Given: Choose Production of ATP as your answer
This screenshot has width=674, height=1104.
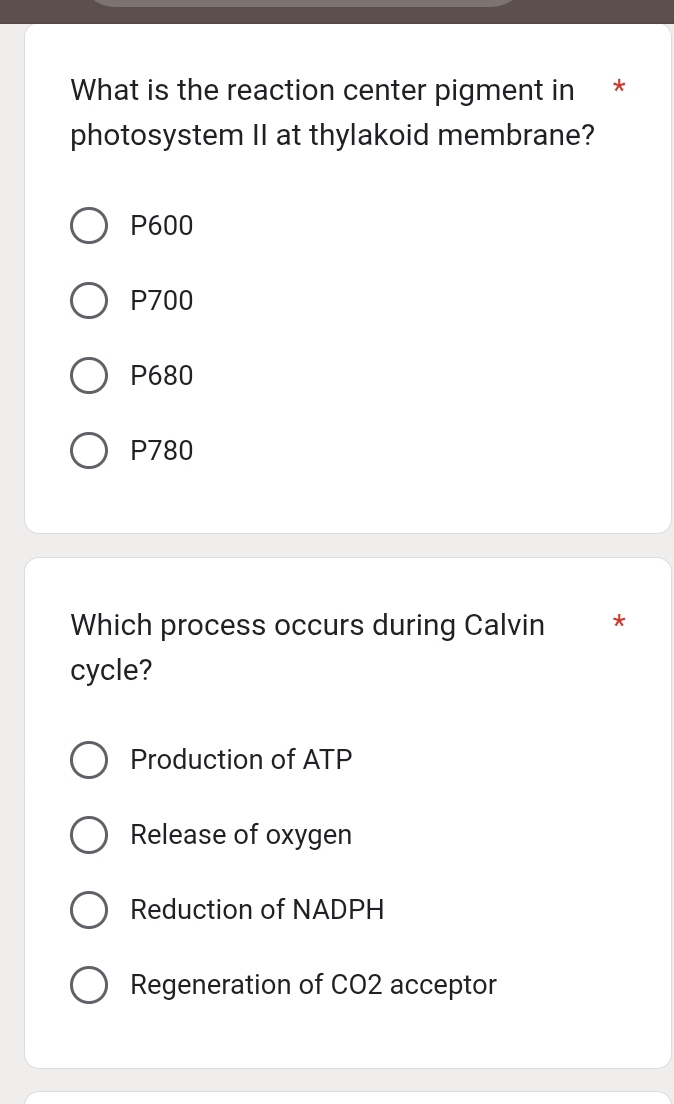Looking at the screenshot, I should pos(89,760).
